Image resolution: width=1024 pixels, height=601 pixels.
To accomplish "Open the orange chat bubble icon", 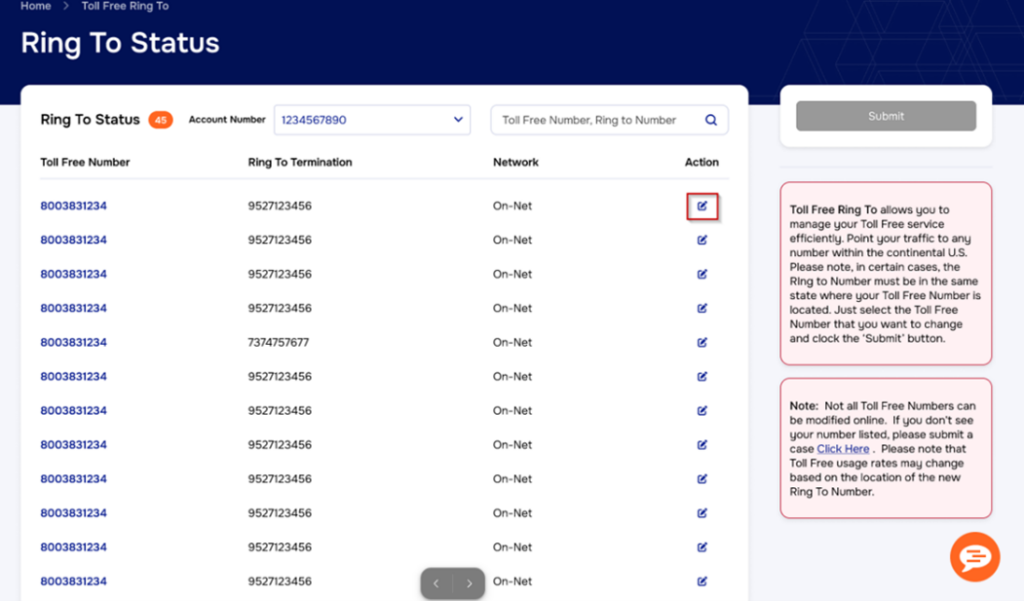I will tap(974, 557).
